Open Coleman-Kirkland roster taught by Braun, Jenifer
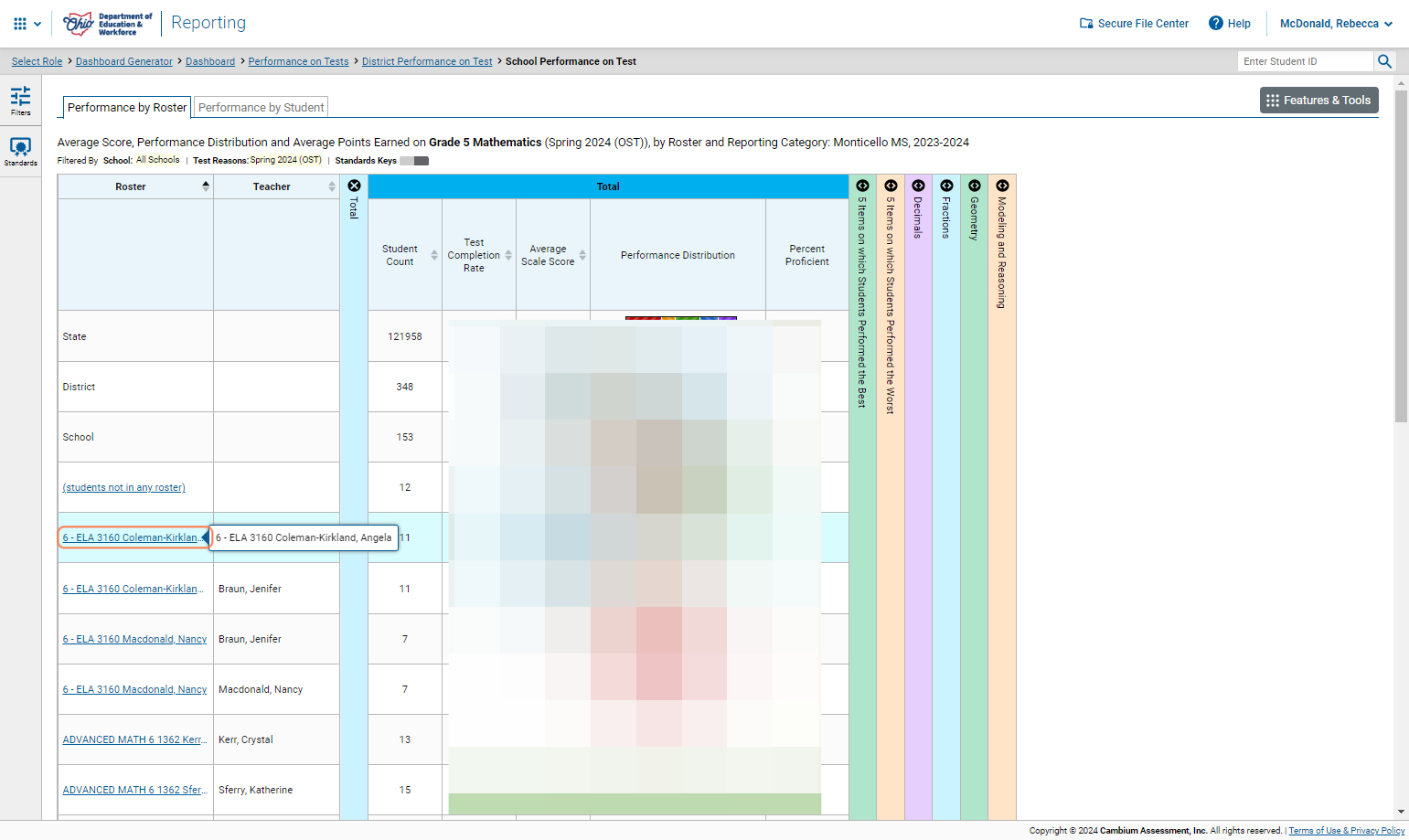 (x=133, y=589)
